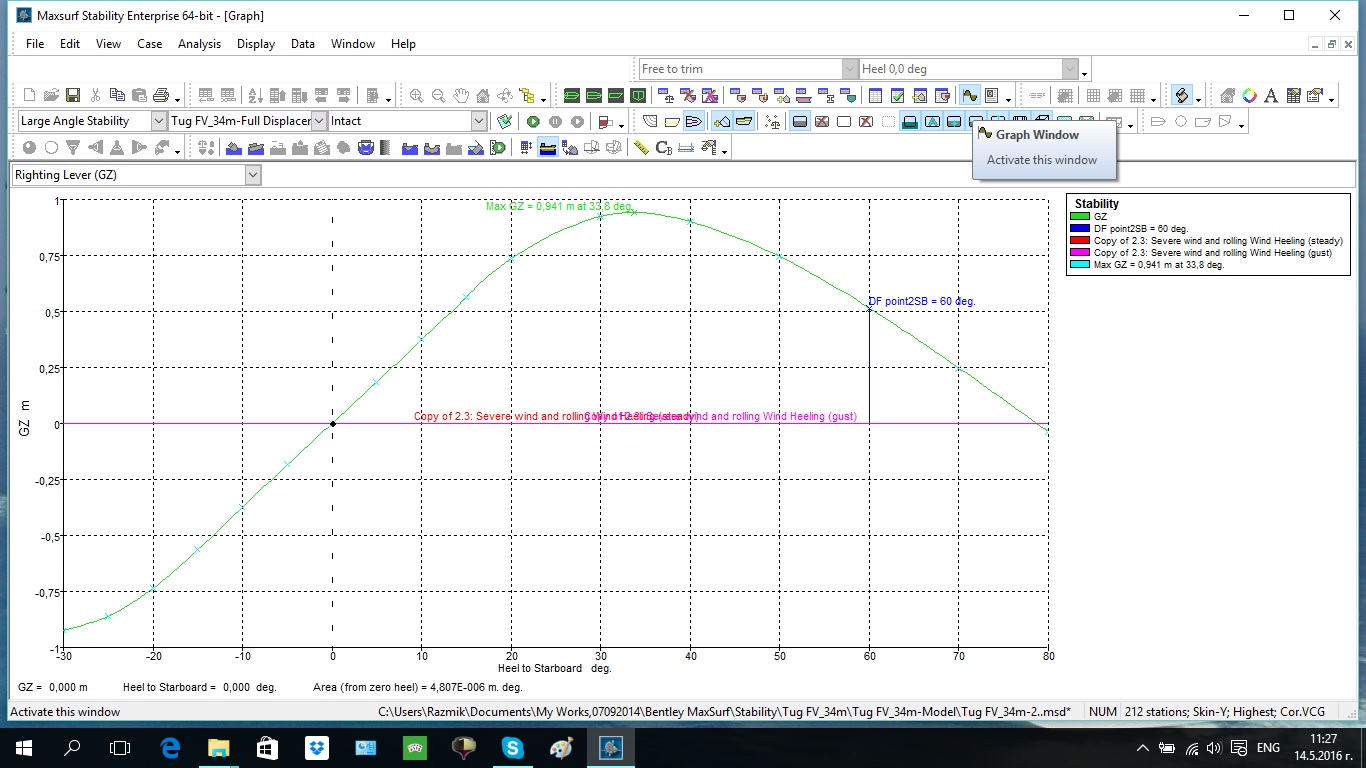Select the Pan hand tool
This screenshot has width=1366, height=768.
461,96
